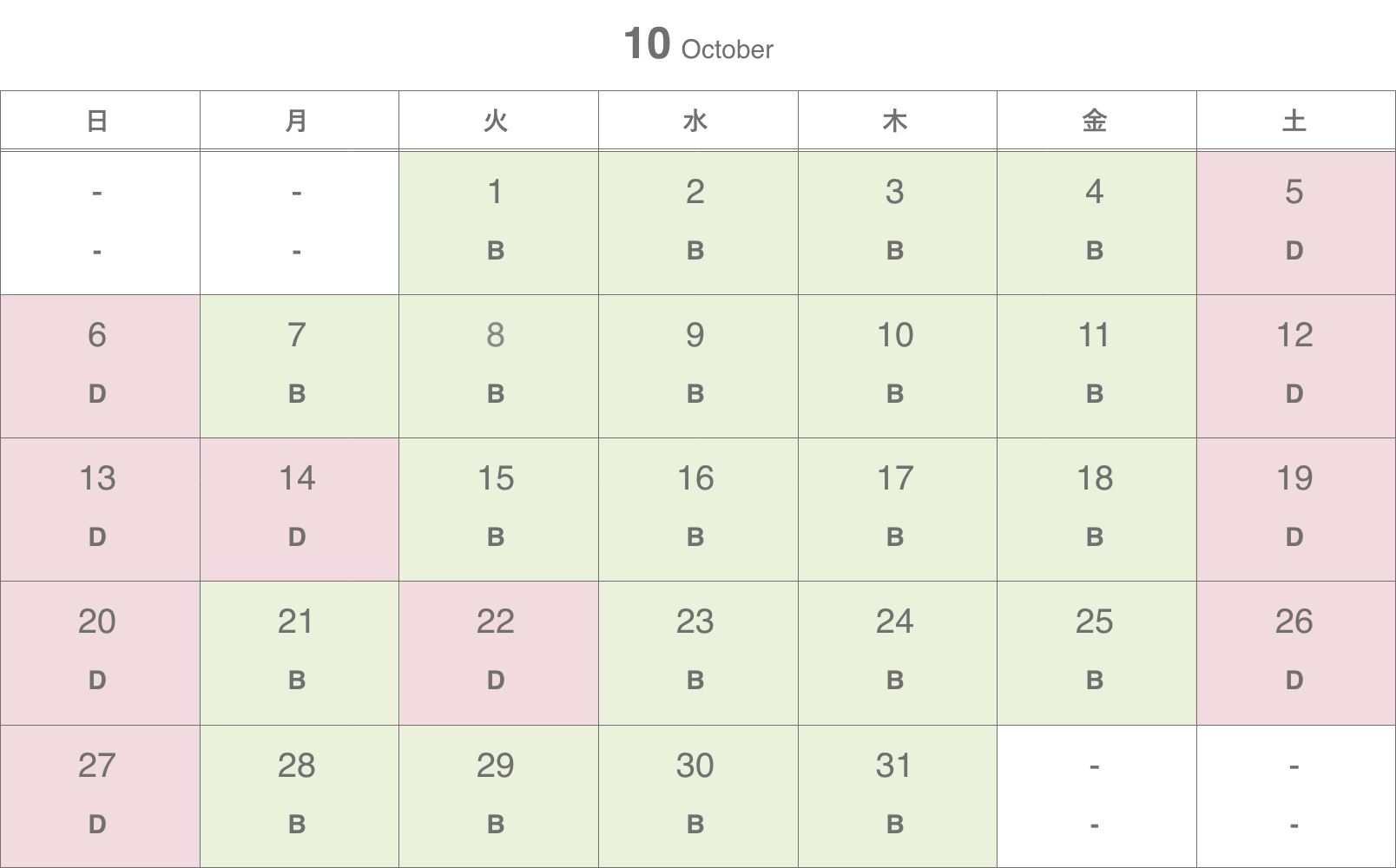This screenshot has height=868, width=1396.
Task: Select the Sunday cell for October 6
Action: (100, 366)
